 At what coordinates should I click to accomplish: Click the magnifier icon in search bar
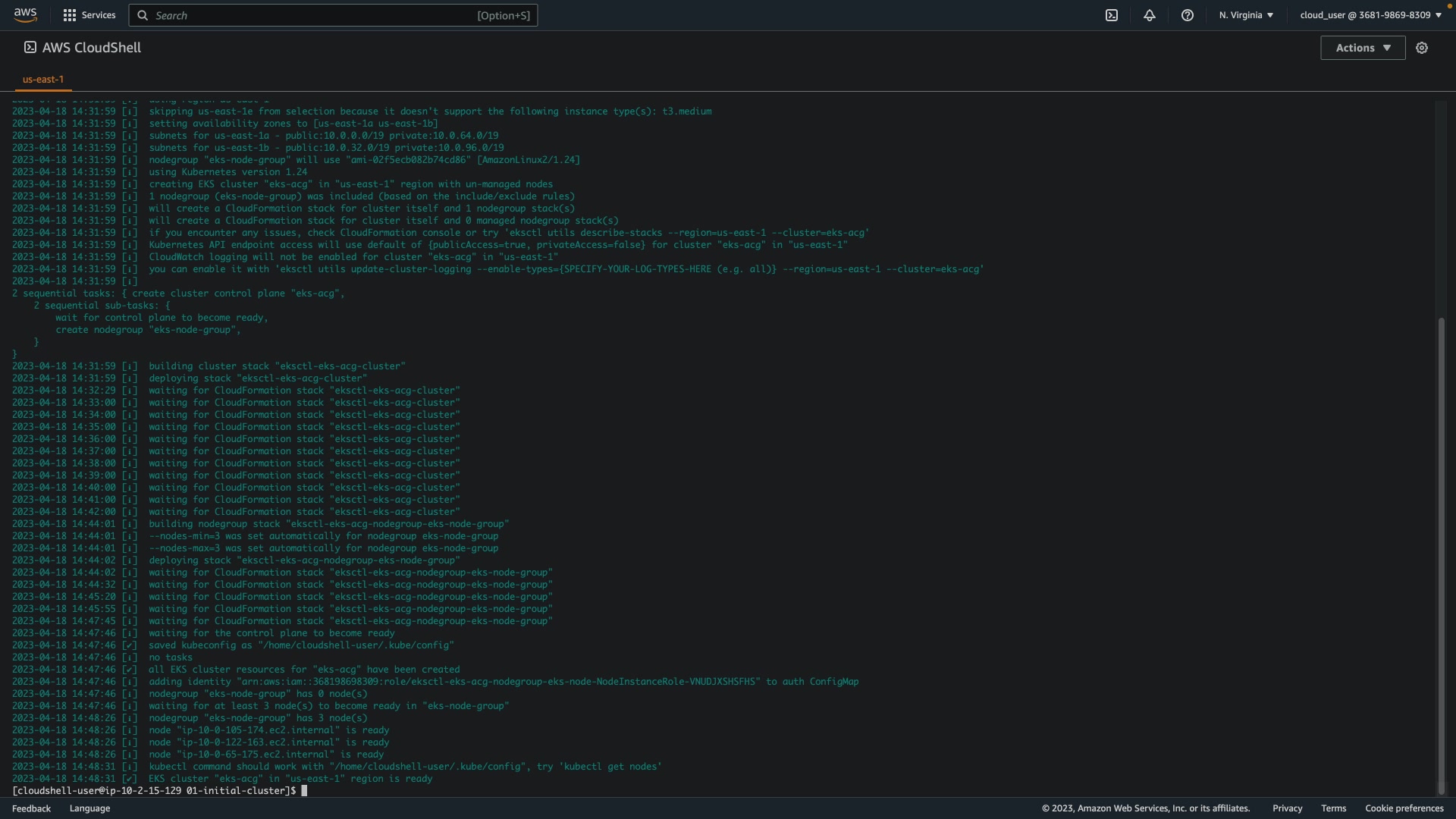click(x=143, y=15)
